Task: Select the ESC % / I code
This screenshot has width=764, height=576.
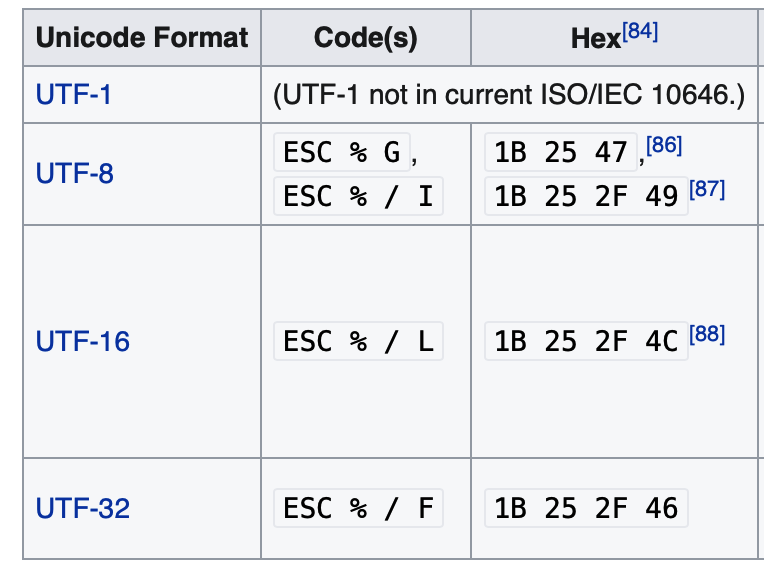Action: tap(358, 196)
